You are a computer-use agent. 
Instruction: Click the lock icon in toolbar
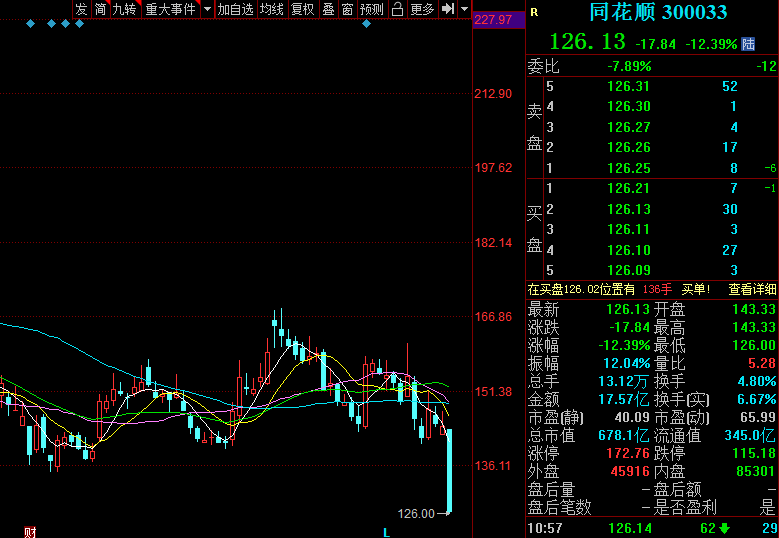tap(397, 9)
